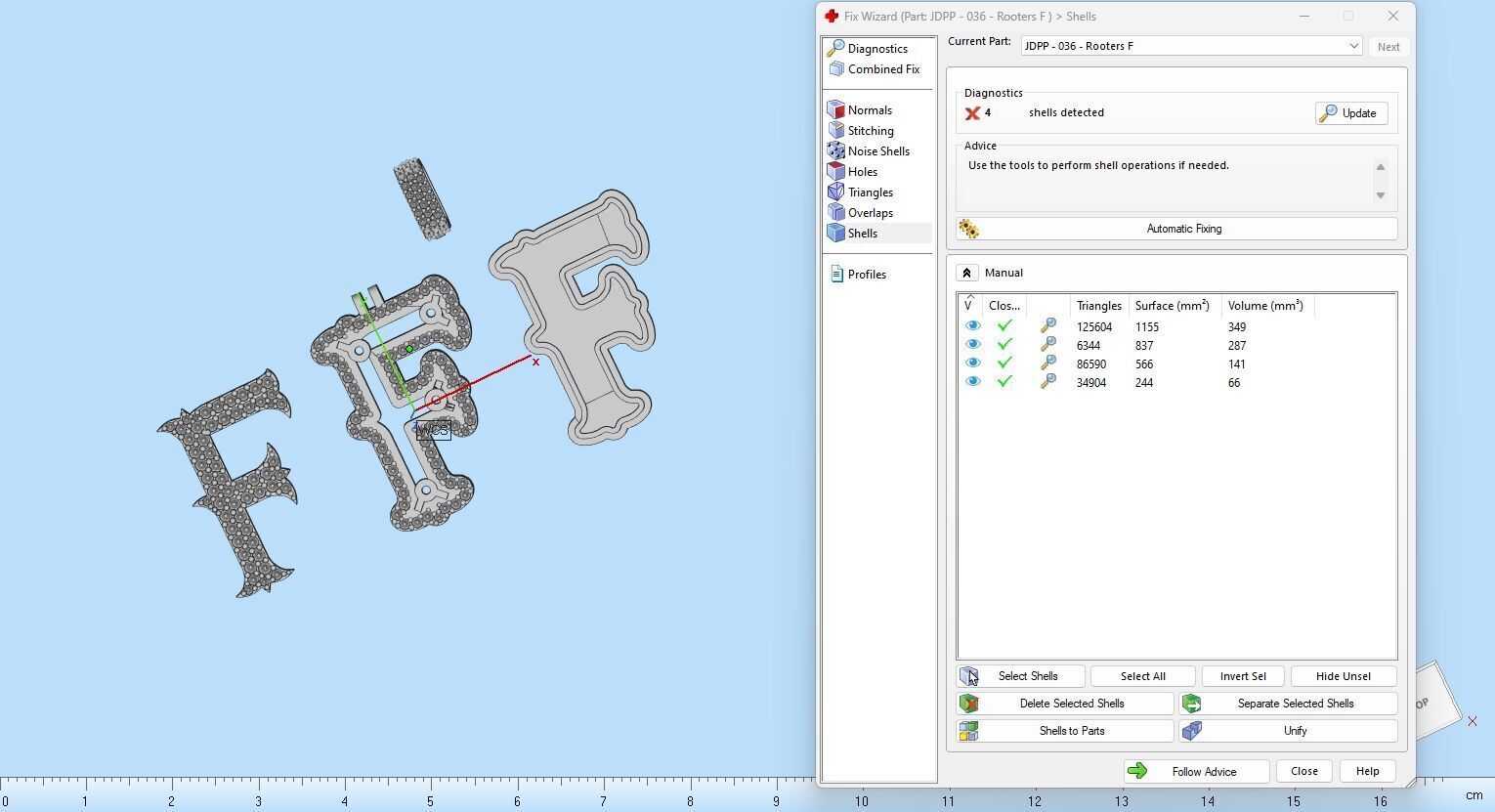The height and width of the screenshot is (812, 1495).
Task: Click the WCS label in viewport
Action: pos(433,430)
